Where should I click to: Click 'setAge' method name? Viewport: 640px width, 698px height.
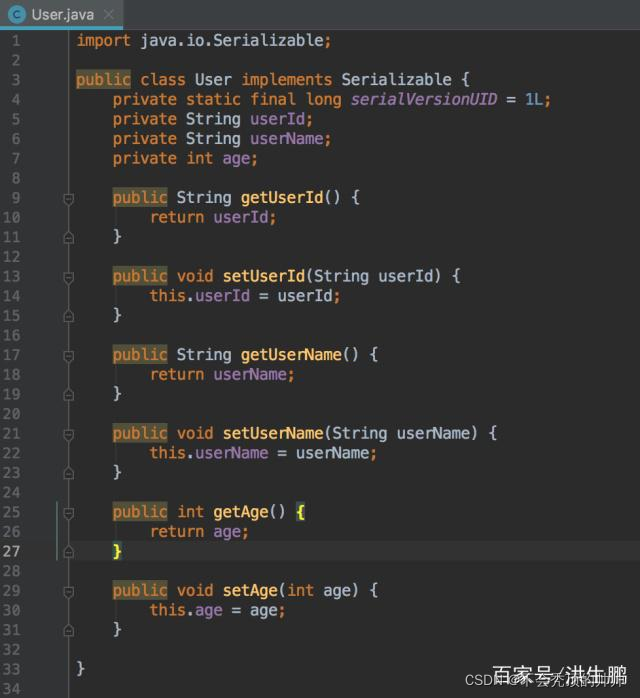pos(250,591)
